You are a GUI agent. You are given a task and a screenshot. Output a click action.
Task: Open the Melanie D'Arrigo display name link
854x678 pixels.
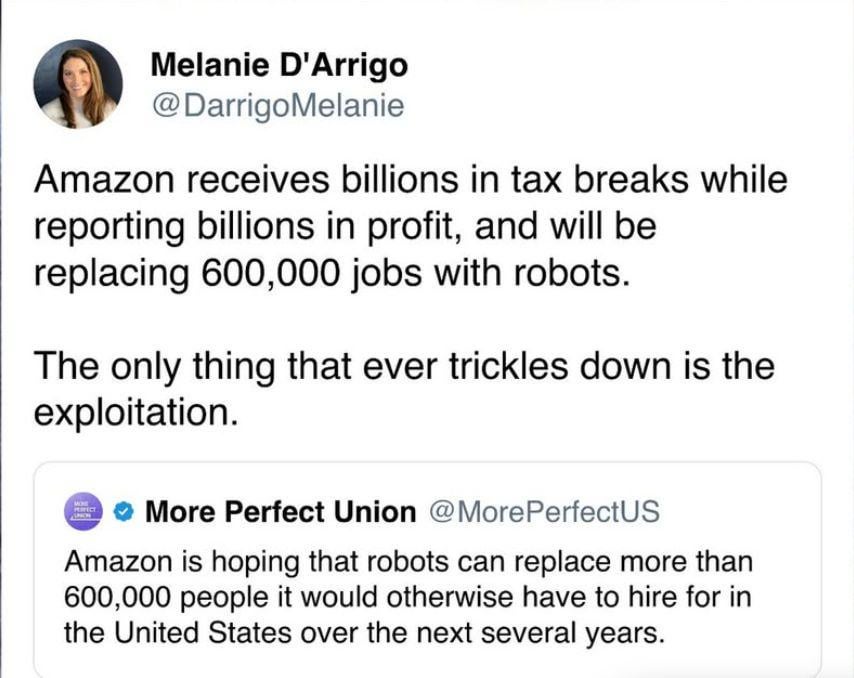pos(279,66)
